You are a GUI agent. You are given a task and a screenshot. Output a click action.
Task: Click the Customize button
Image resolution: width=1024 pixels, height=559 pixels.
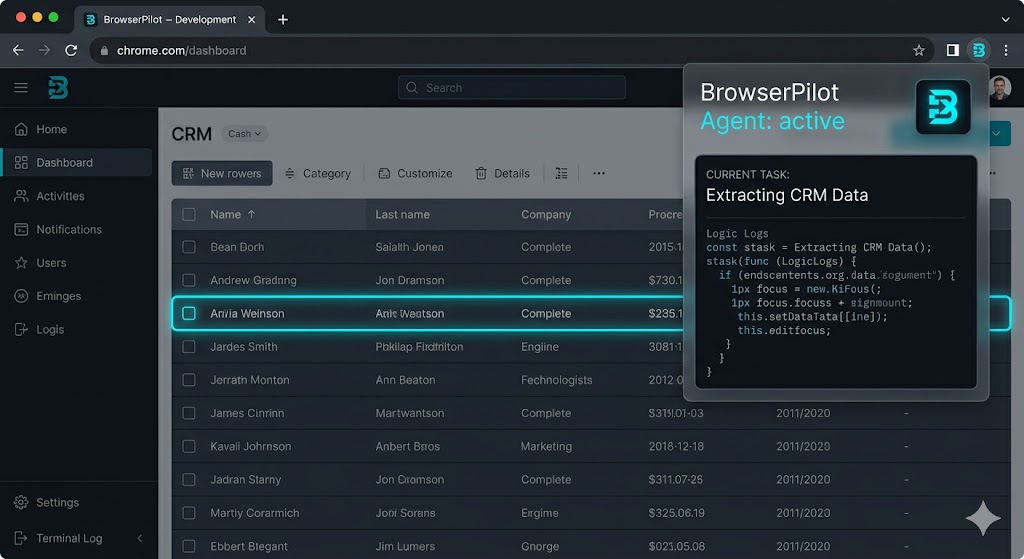(415, 173)
